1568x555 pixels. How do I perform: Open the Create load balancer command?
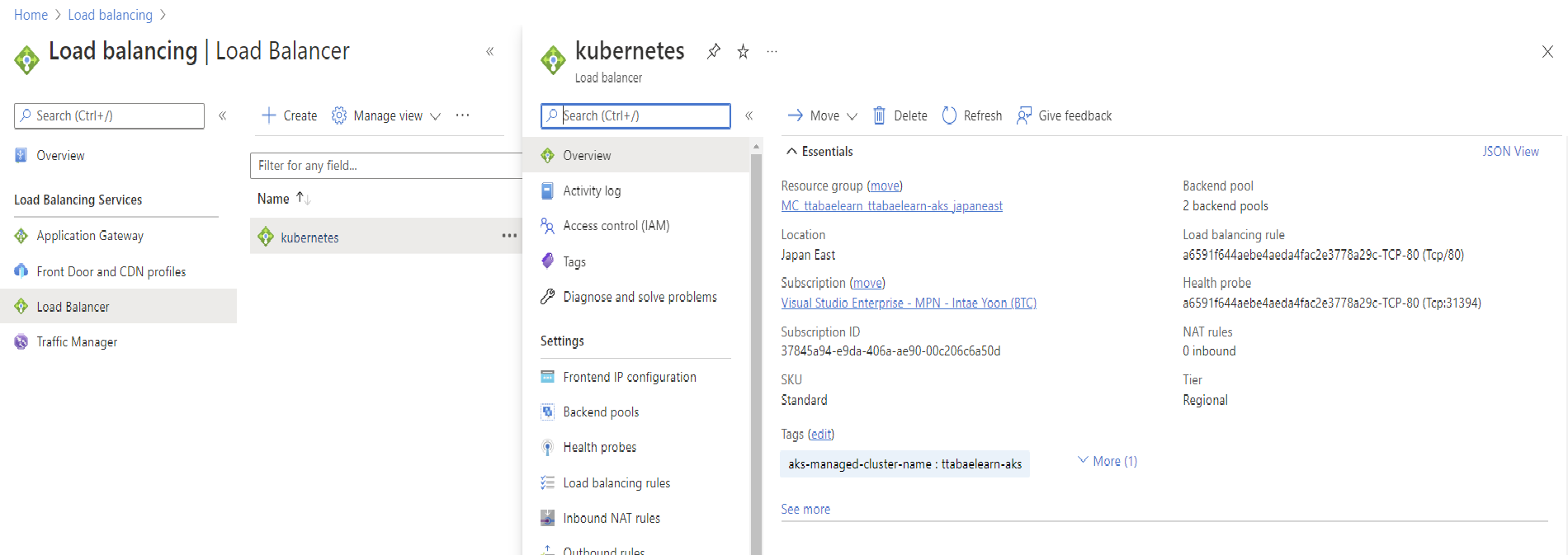pyautogui.click(x=289, y=115)
